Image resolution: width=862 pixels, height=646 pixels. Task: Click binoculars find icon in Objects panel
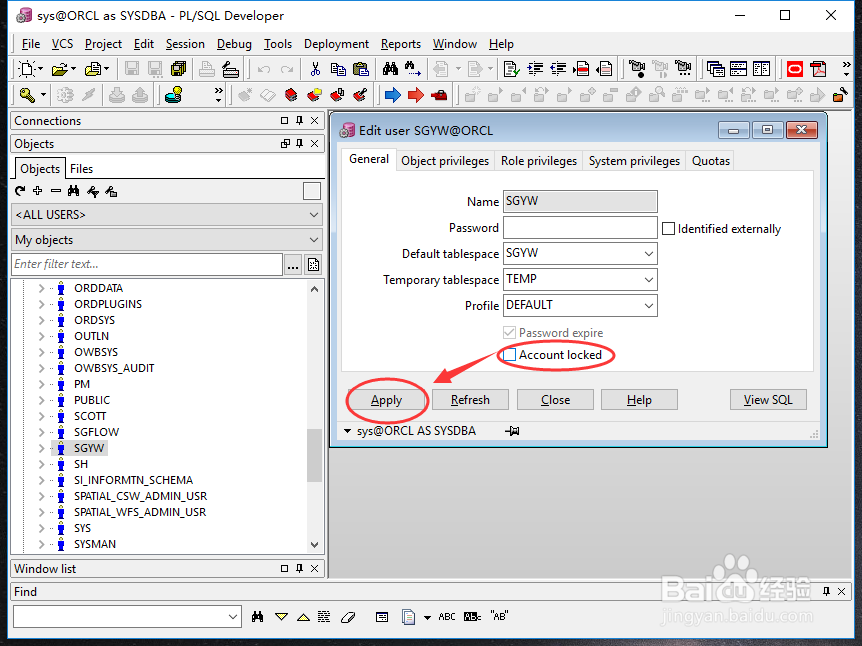point(73,191)
